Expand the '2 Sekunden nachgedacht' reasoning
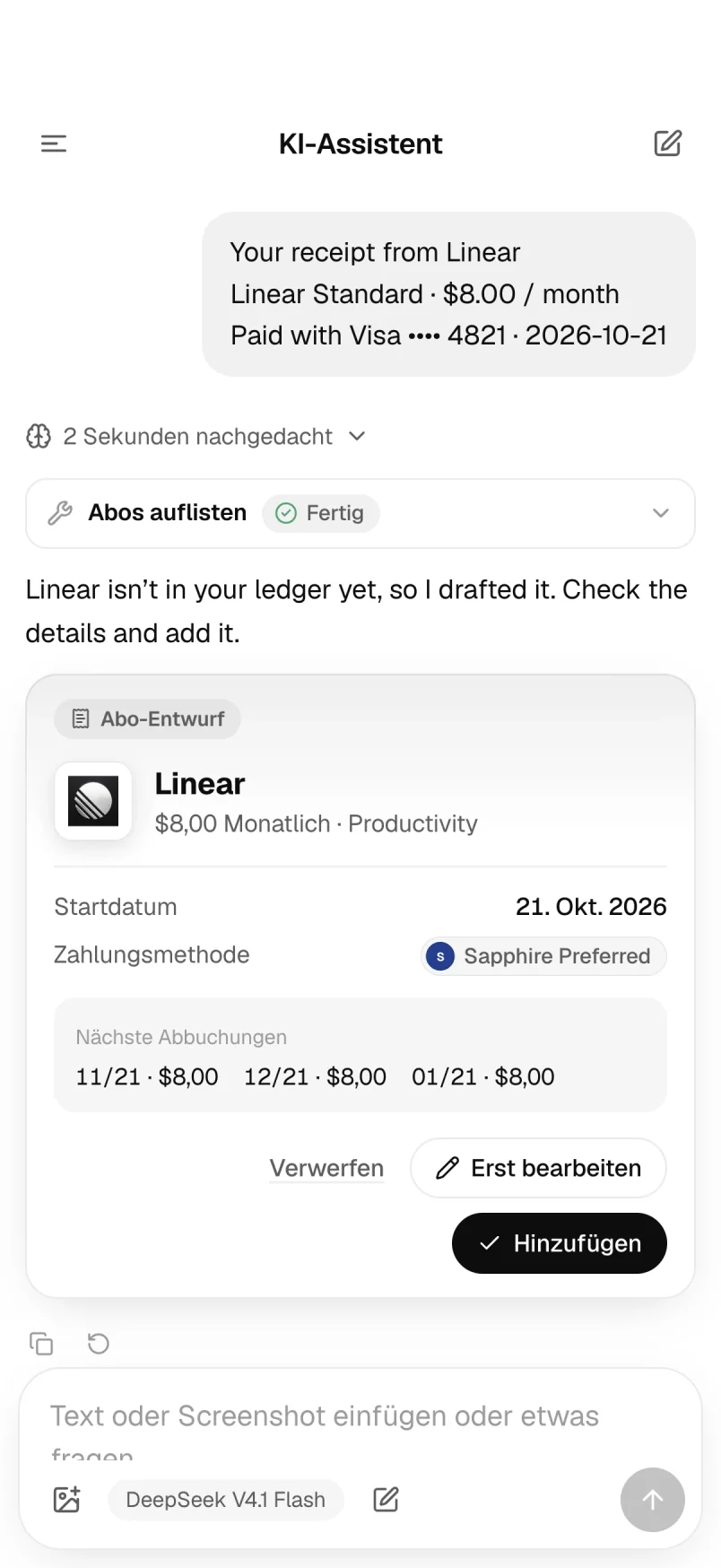Image resolution: width=721 pixels, height=1568 pixels. (x=196, y=437)
